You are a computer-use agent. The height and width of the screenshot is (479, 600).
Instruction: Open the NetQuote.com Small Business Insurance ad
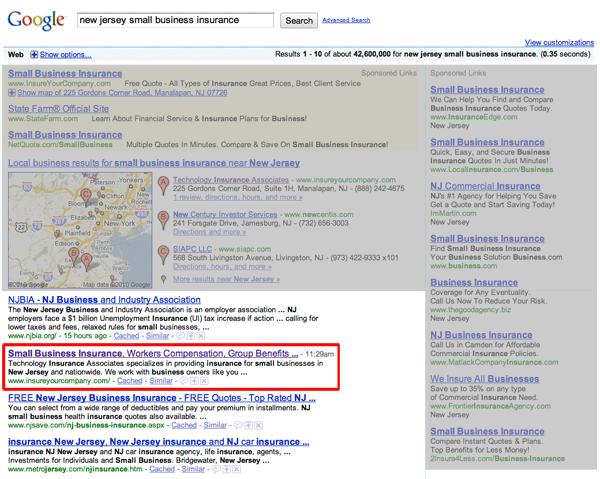point(65,135)
